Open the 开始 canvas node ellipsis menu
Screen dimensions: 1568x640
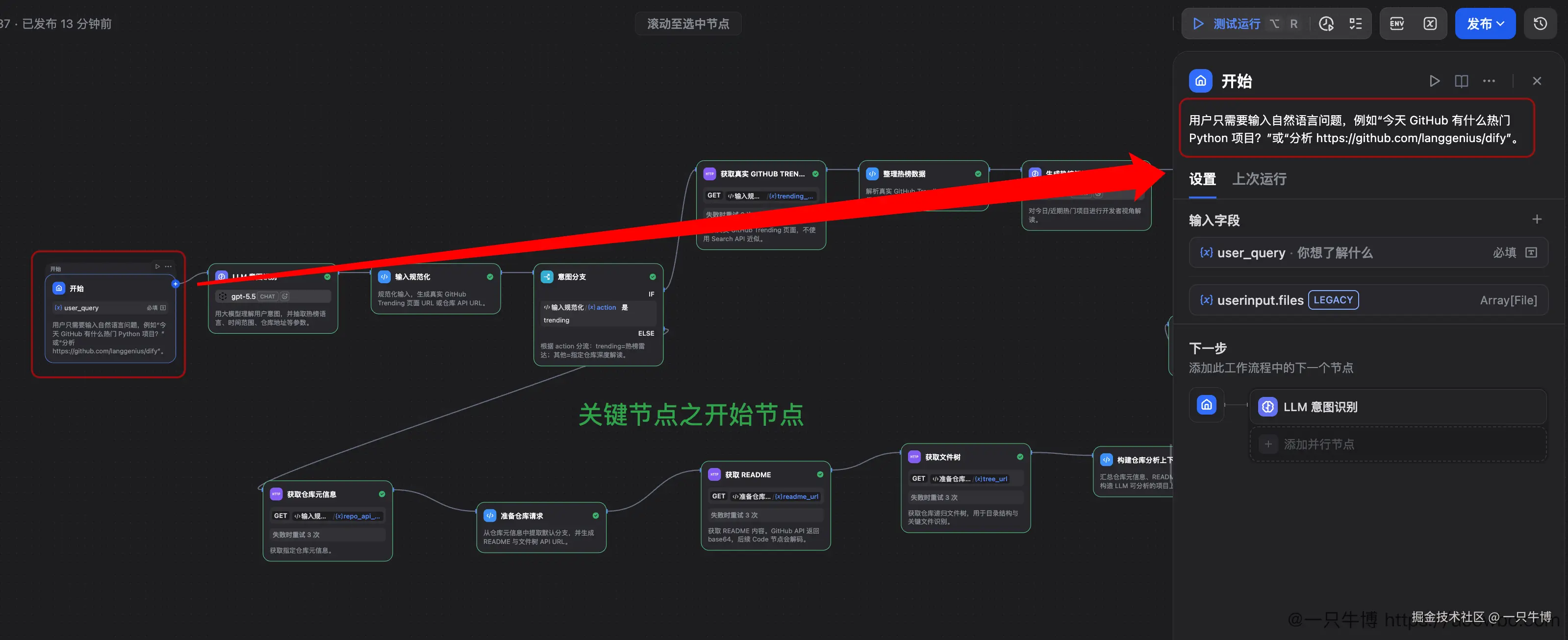click(x=169, y=267)
